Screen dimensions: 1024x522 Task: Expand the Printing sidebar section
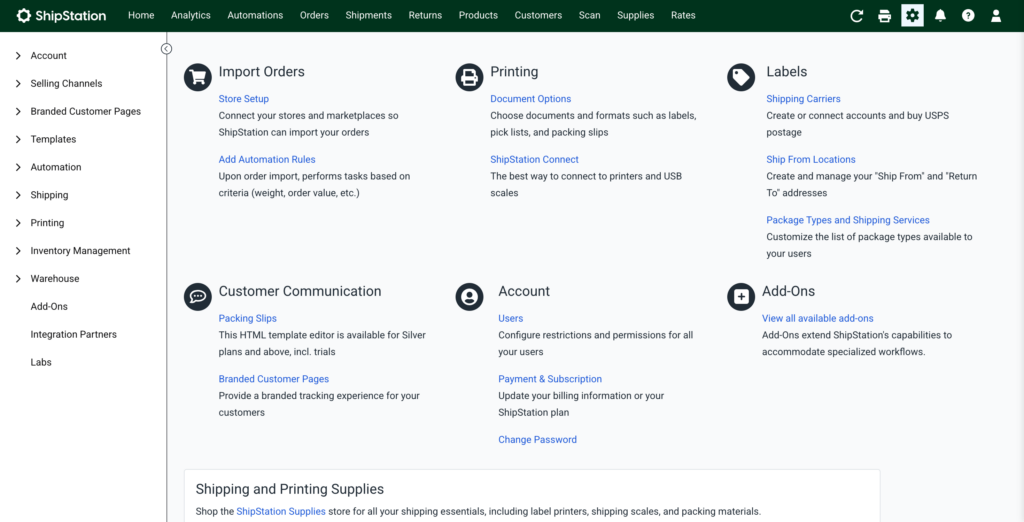click(18, 223)
